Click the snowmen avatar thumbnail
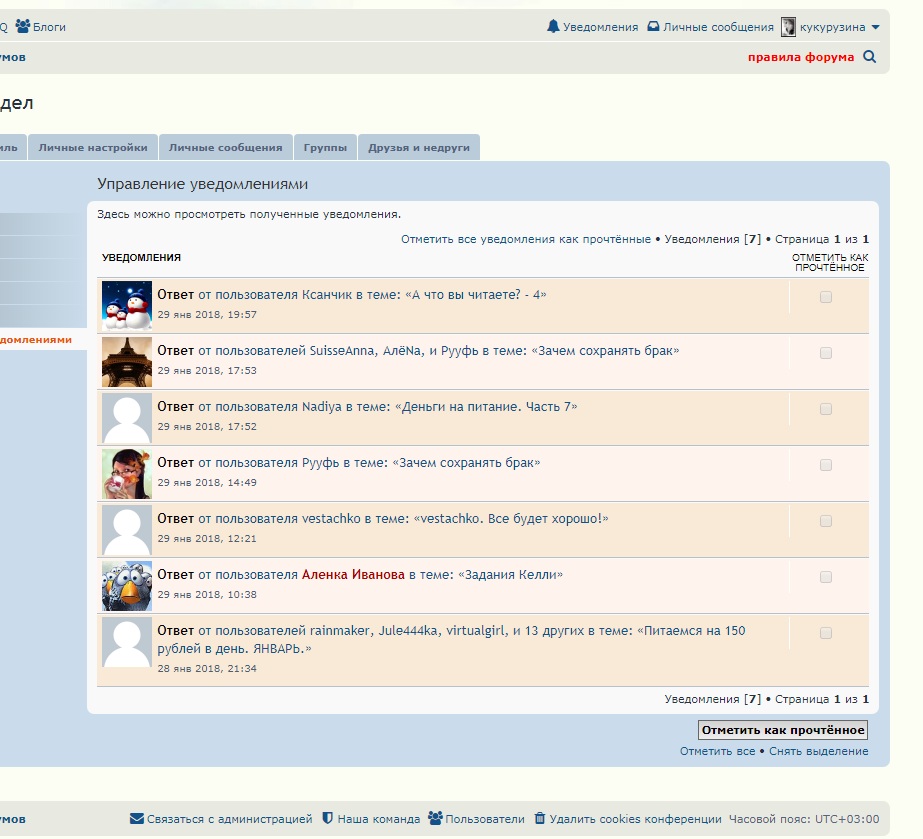Screen dimensions: 923x839 [127, 306]
